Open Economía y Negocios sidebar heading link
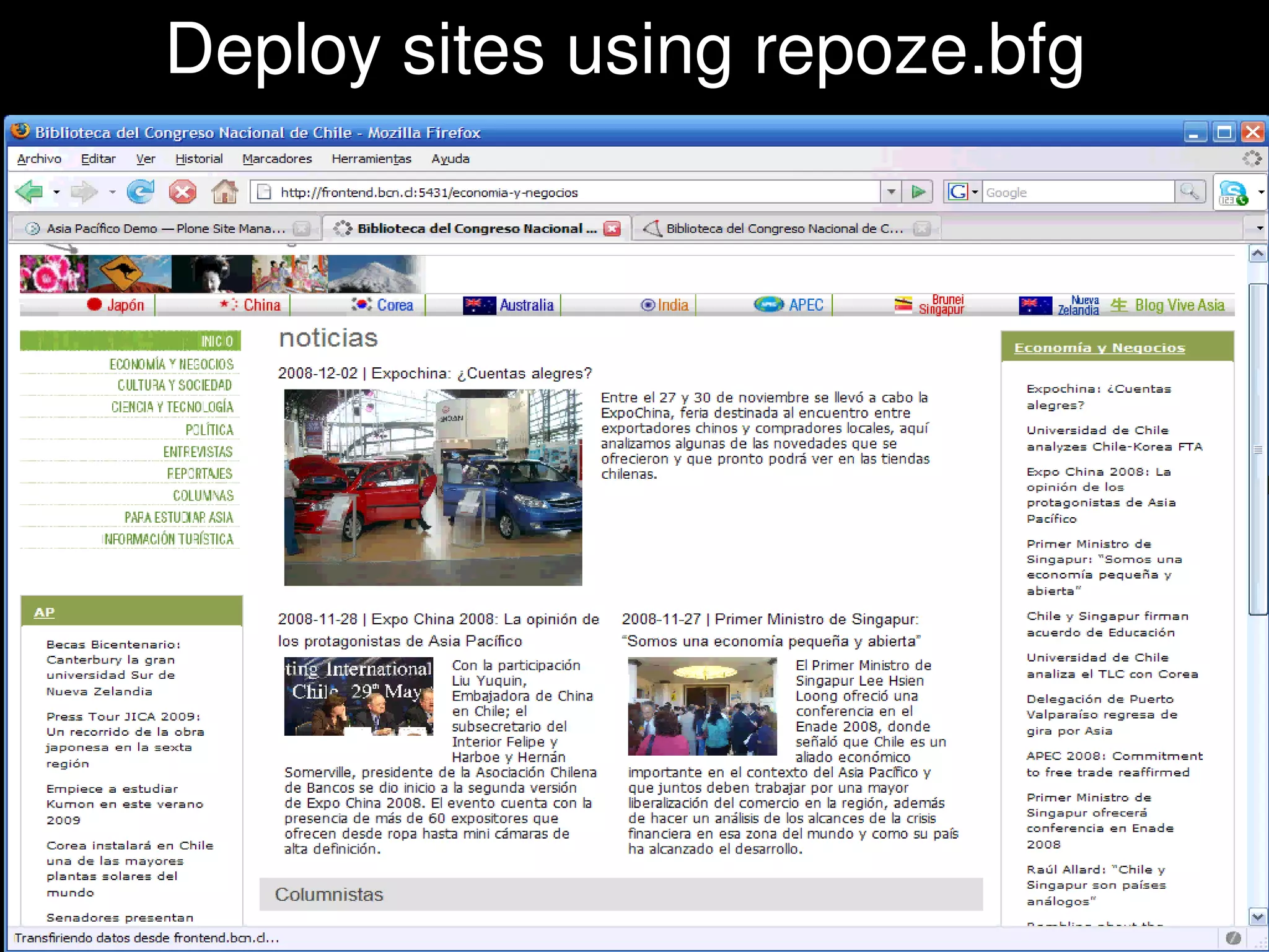 point(1099,348)
